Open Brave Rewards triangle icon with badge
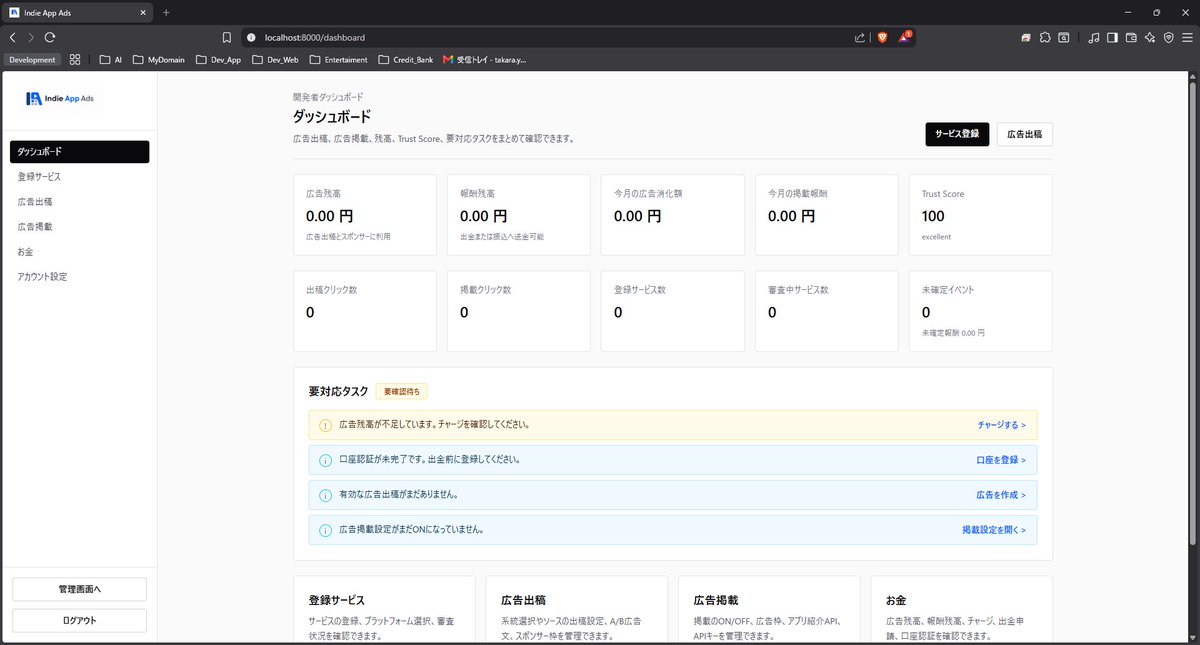 905,36
